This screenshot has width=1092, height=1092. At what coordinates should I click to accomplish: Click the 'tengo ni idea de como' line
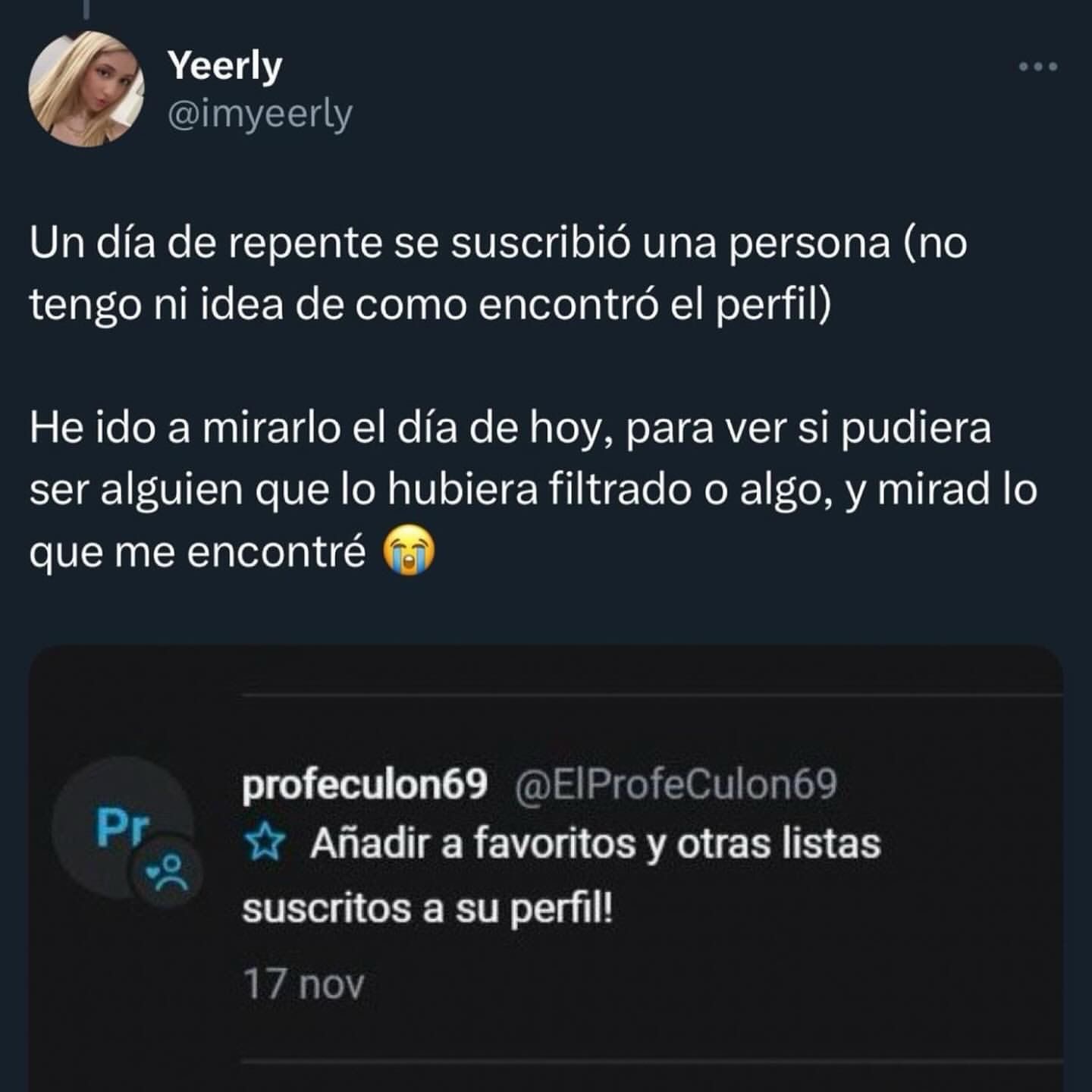[x=429, y=306]
